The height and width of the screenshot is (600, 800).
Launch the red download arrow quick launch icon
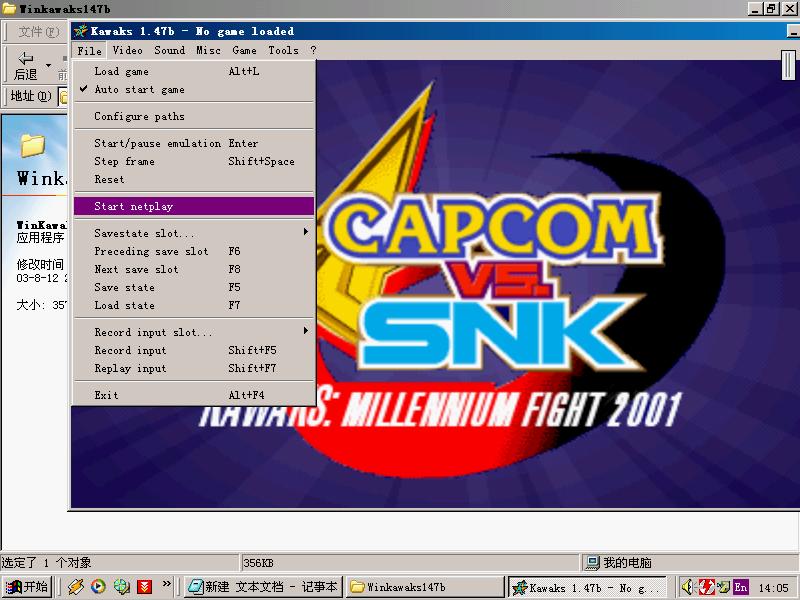tap(144, 586)
